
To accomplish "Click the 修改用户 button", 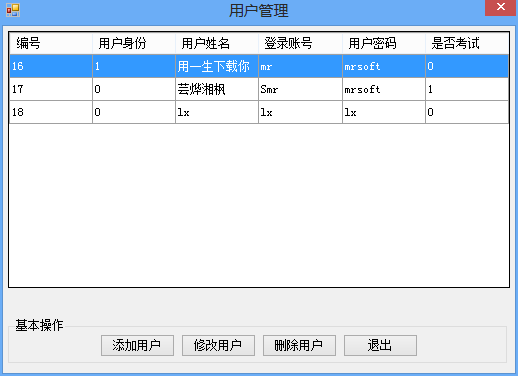I will (218, 345).
